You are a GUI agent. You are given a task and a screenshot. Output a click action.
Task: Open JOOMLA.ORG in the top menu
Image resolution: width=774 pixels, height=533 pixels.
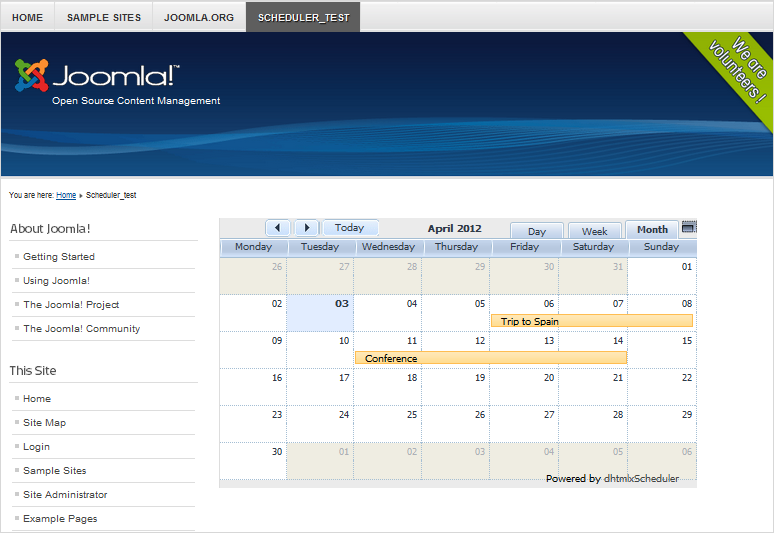(x=199, y=17)
